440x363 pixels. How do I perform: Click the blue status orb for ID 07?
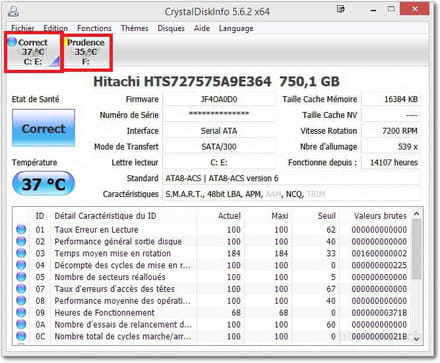tap(21, 289)
